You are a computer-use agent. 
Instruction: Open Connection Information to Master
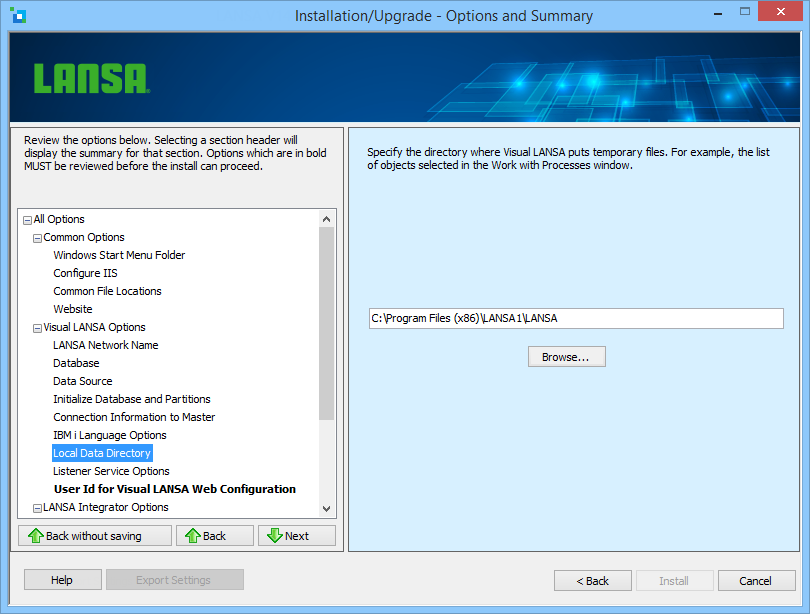click(134, 417)
